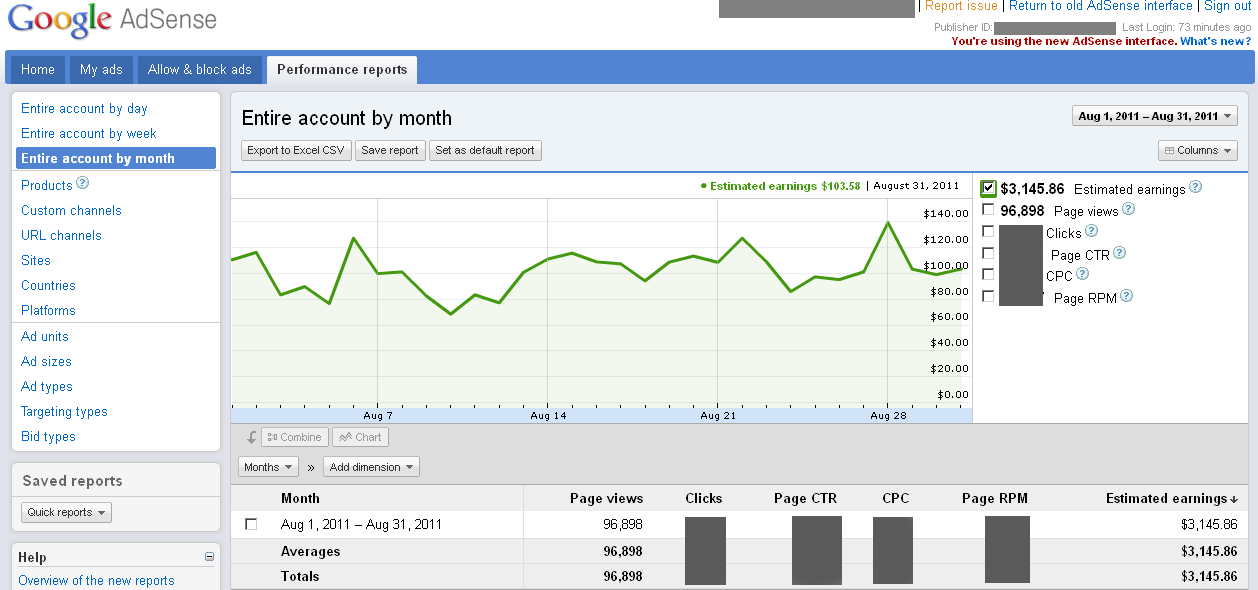Image resolution: width=1258 pixels, height=590 pixels.
Task: Open Entire account by week report
Action: pyautogui.click(x=89, y=133)
